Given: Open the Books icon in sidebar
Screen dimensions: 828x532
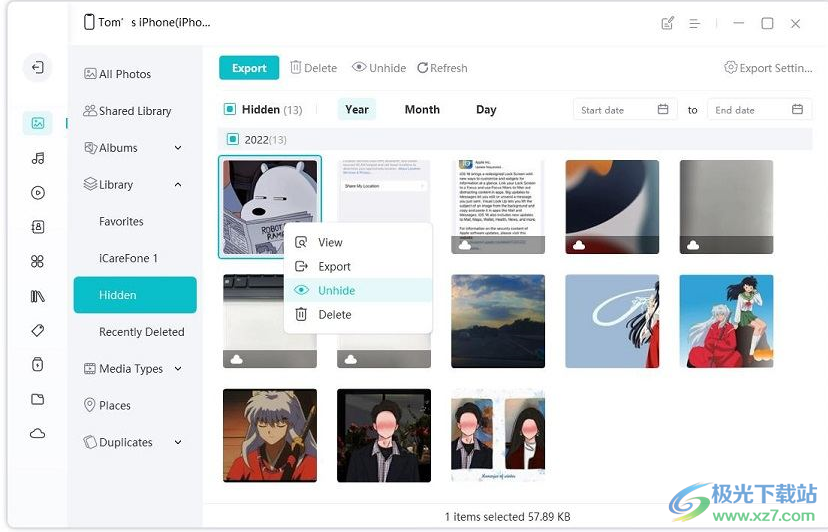Looking at the screenshot, I should click(37, 296).
